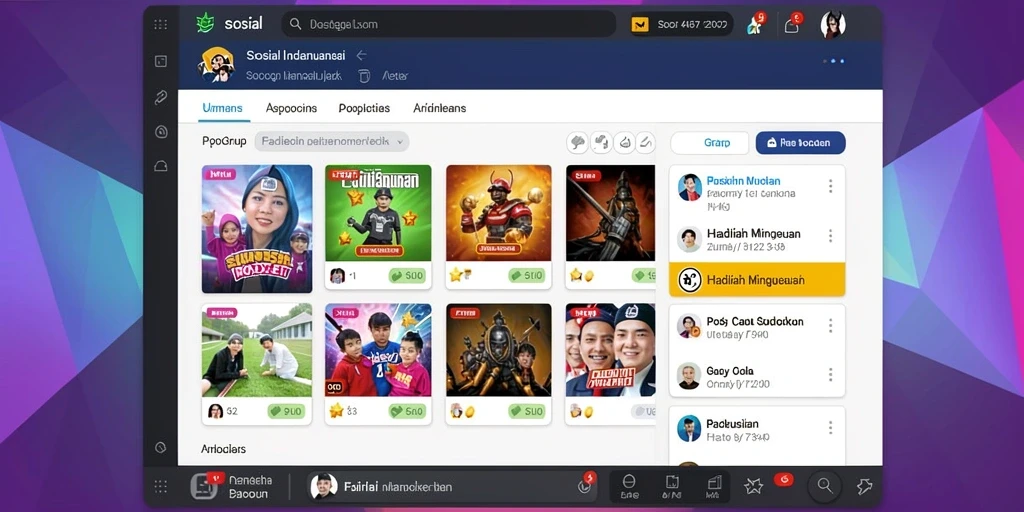Click the blue Ree locaen button
The width and height of the screenshot is (1024, 512).
[x=801, y=142]
